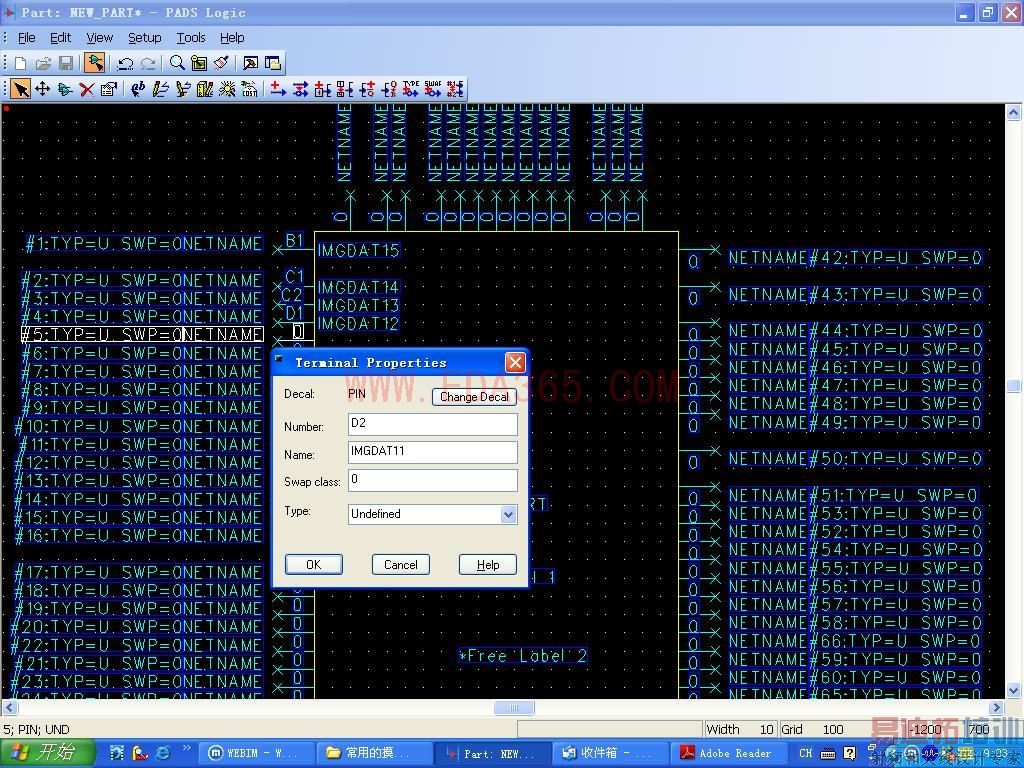Activate the Select arrow tool
Screen dimensions: 1024x768
click(x=21, y=89)
